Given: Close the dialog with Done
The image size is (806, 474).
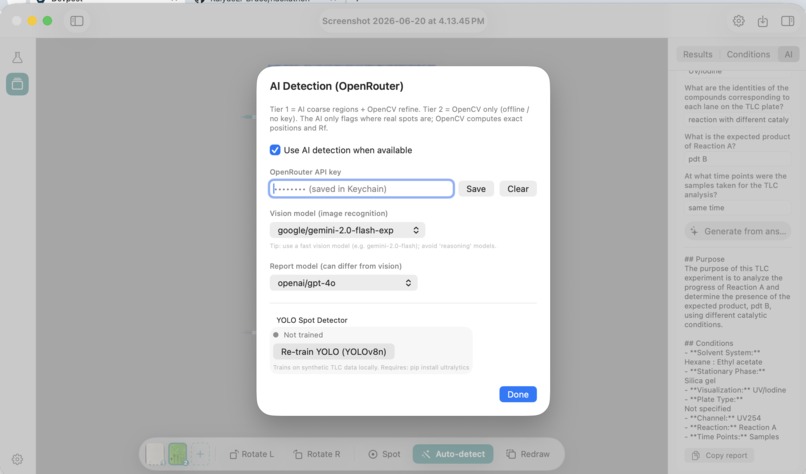Looking at the screenshot, I should point(518,394).
